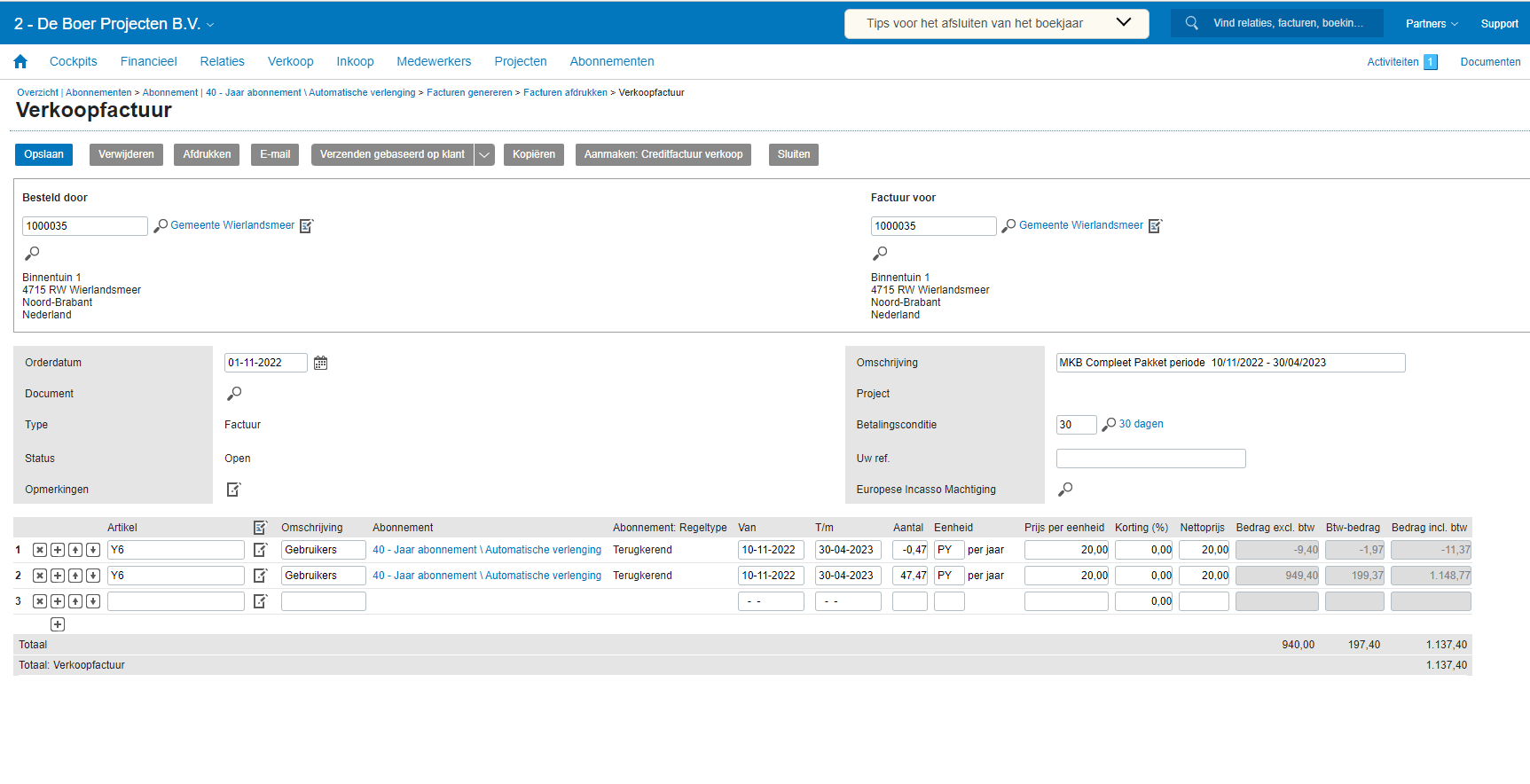This screenshot has width=1530, height=784.
Task: Browse for a Document with magnifier
Action: pos(234,393)
